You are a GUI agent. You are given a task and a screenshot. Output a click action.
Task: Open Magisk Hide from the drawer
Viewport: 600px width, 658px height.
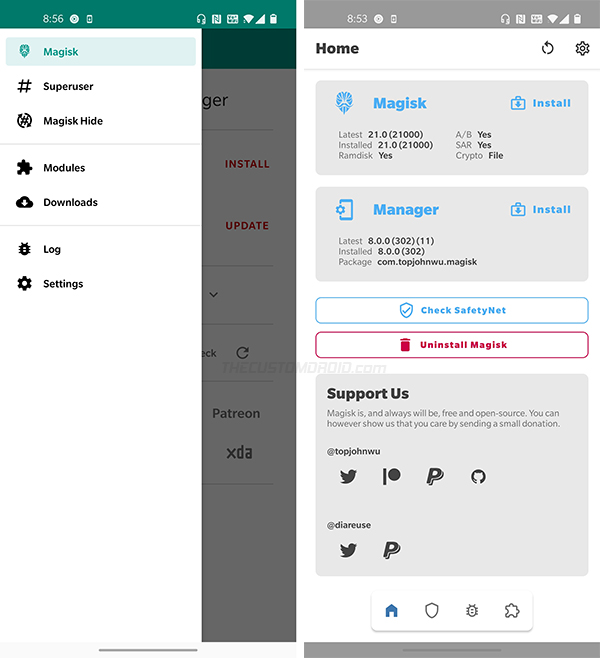click(x=101, y=121)
